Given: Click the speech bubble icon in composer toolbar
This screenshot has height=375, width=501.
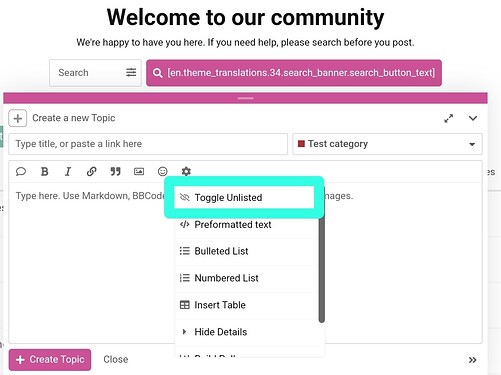Looking at the screenshot, I should (x=21, y=172).
